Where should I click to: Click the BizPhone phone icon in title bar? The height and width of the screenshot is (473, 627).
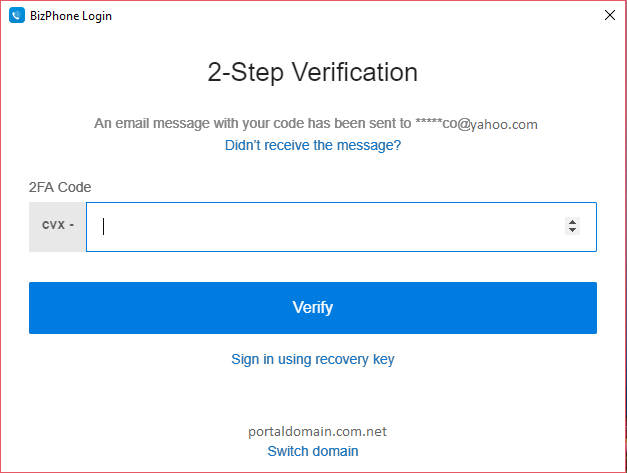[x=16, y=15]
